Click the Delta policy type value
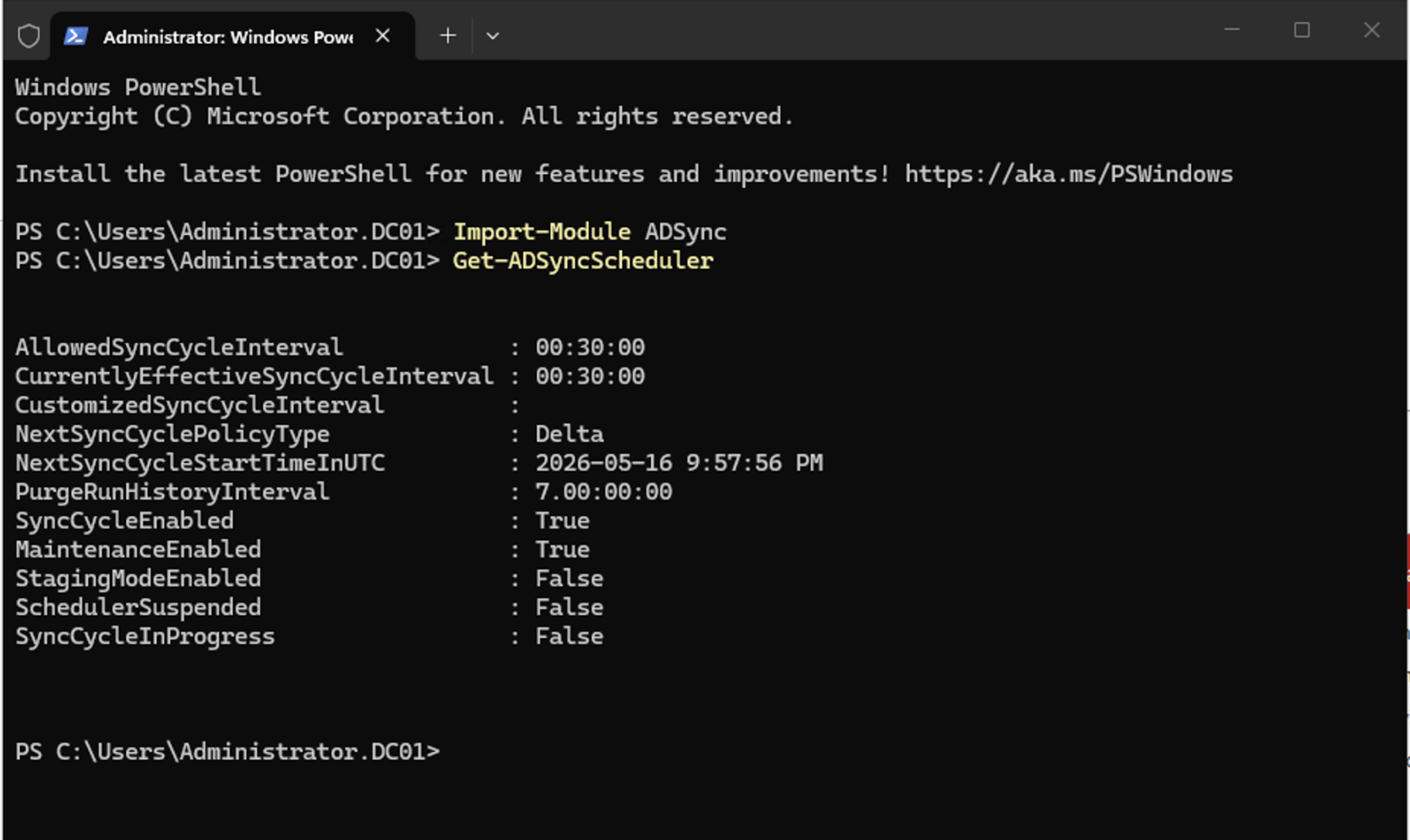The image size is (1410, 840). [570, 434]
